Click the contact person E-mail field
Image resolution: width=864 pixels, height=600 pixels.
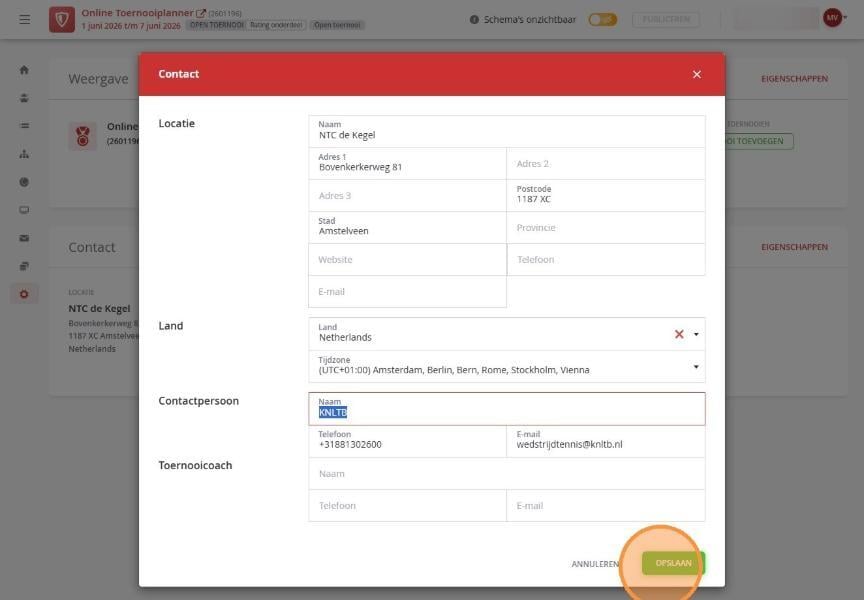click(606, 441)
